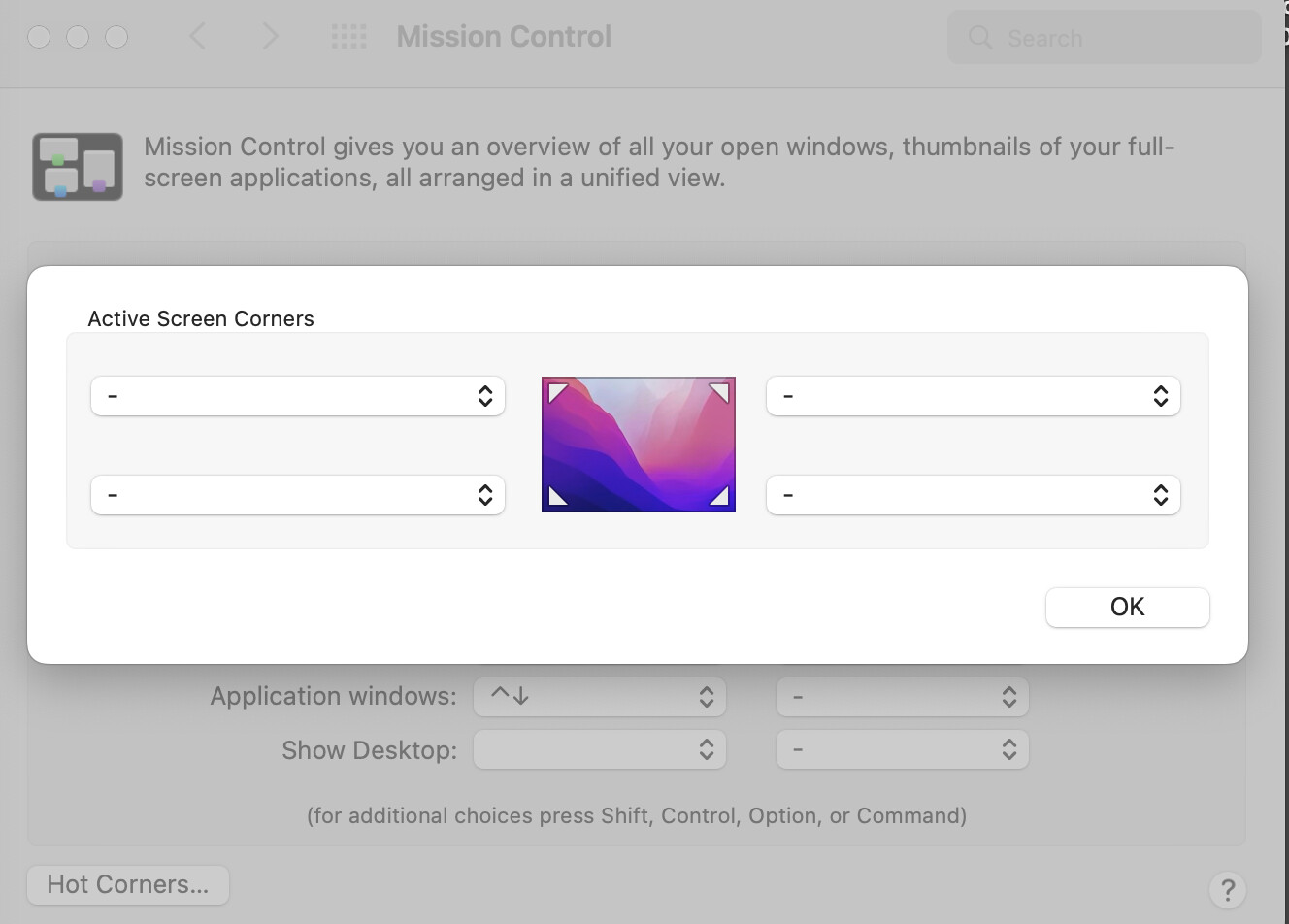Click the top-left corner marker in preview

(x=557, y=392)
